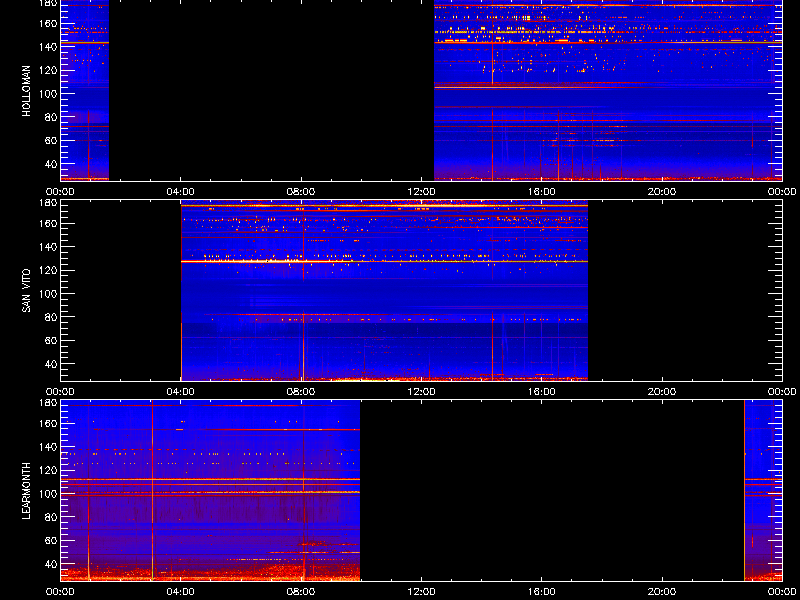Viewport: 800px width, 600px height.
Task: Click the Learmonth morning spectrogram data region
Action: (210, 491)
